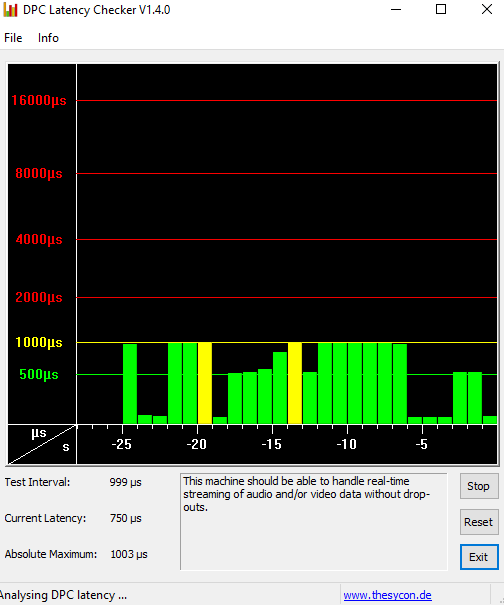504x605 pixels.
Task: Click the status message text box
Action: click(x=314, y=522)
